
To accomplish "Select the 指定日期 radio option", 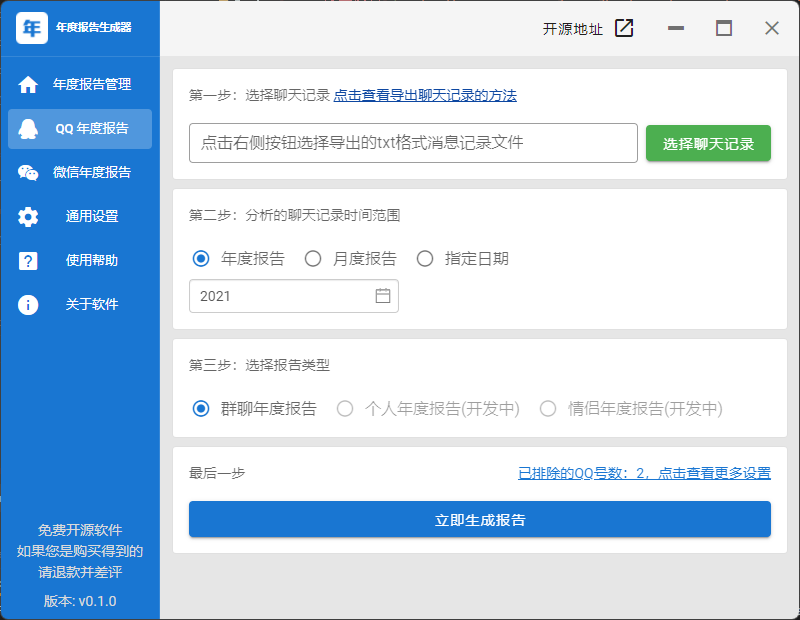I will [x=425, y=259].
